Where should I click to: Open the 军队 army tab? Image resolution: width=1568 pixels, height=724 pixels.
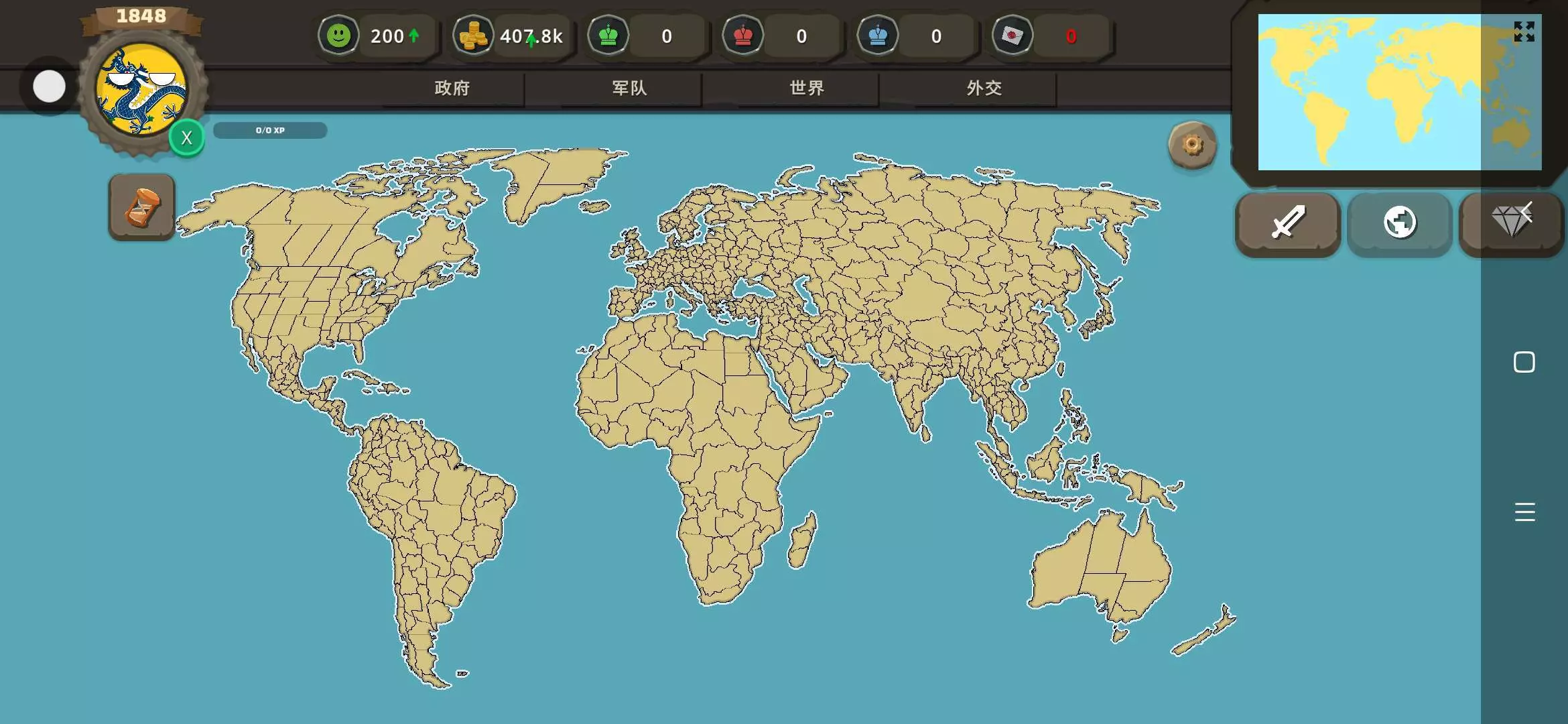[x=629, y=88]
